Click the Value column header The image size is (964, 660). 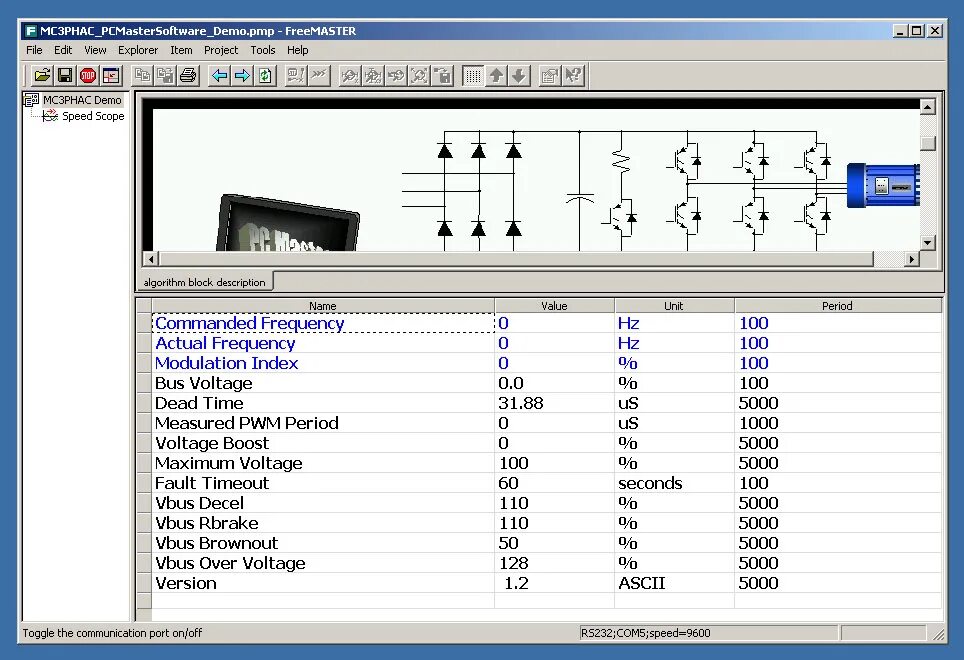554,305
